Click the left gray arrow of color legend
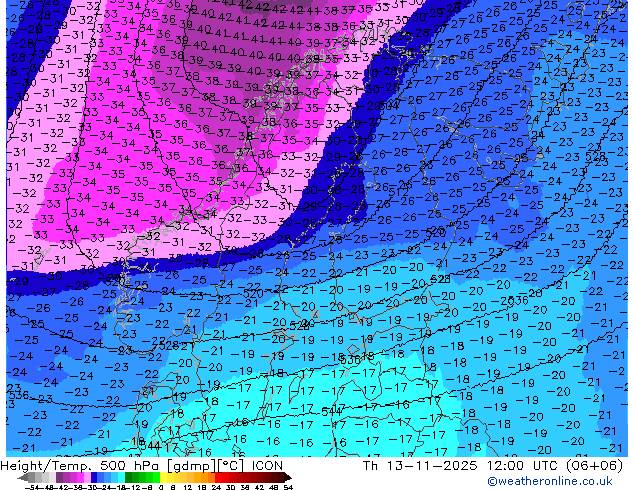The height and width of the screenshot is (490, 634). pyautogui.click(x=22, y=478)
